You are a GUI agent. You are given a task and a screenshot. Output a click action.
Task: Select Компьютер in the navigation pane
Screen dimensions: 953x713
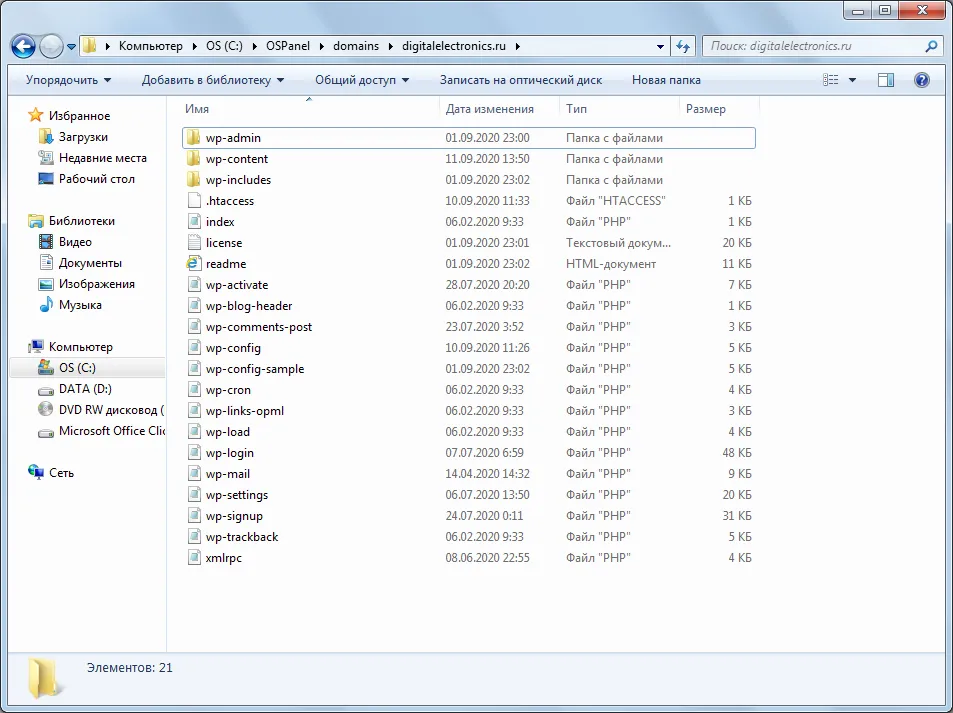pos(80,347)
